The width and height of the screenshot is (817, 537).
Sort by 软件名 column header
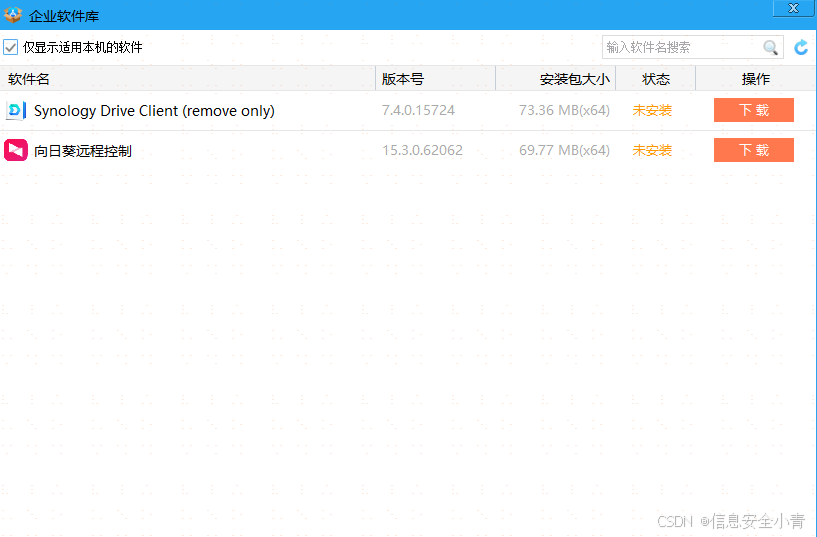tap(188, 79)
